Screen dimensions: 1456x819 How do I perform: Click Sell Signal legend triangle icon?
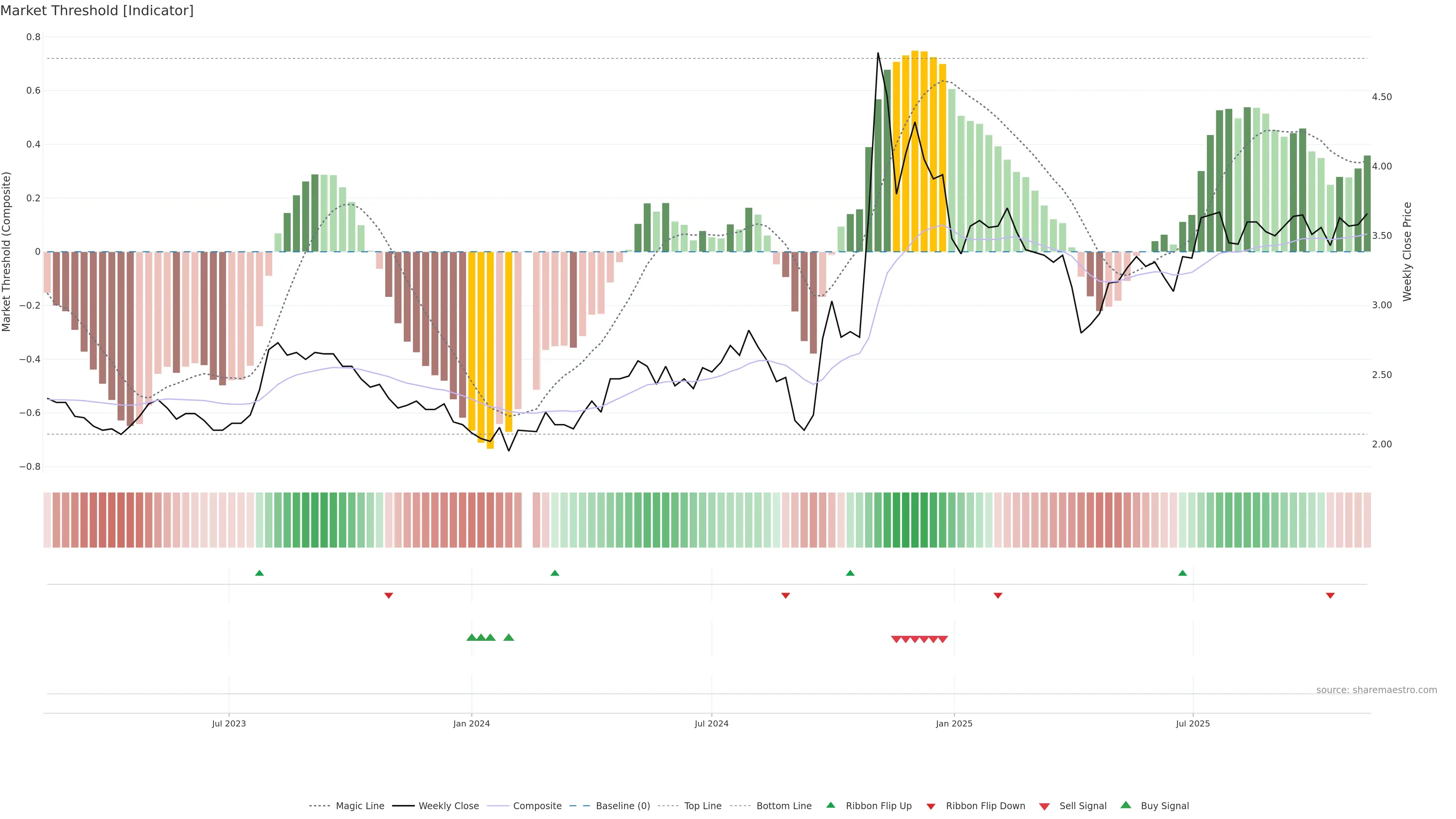1045,806
